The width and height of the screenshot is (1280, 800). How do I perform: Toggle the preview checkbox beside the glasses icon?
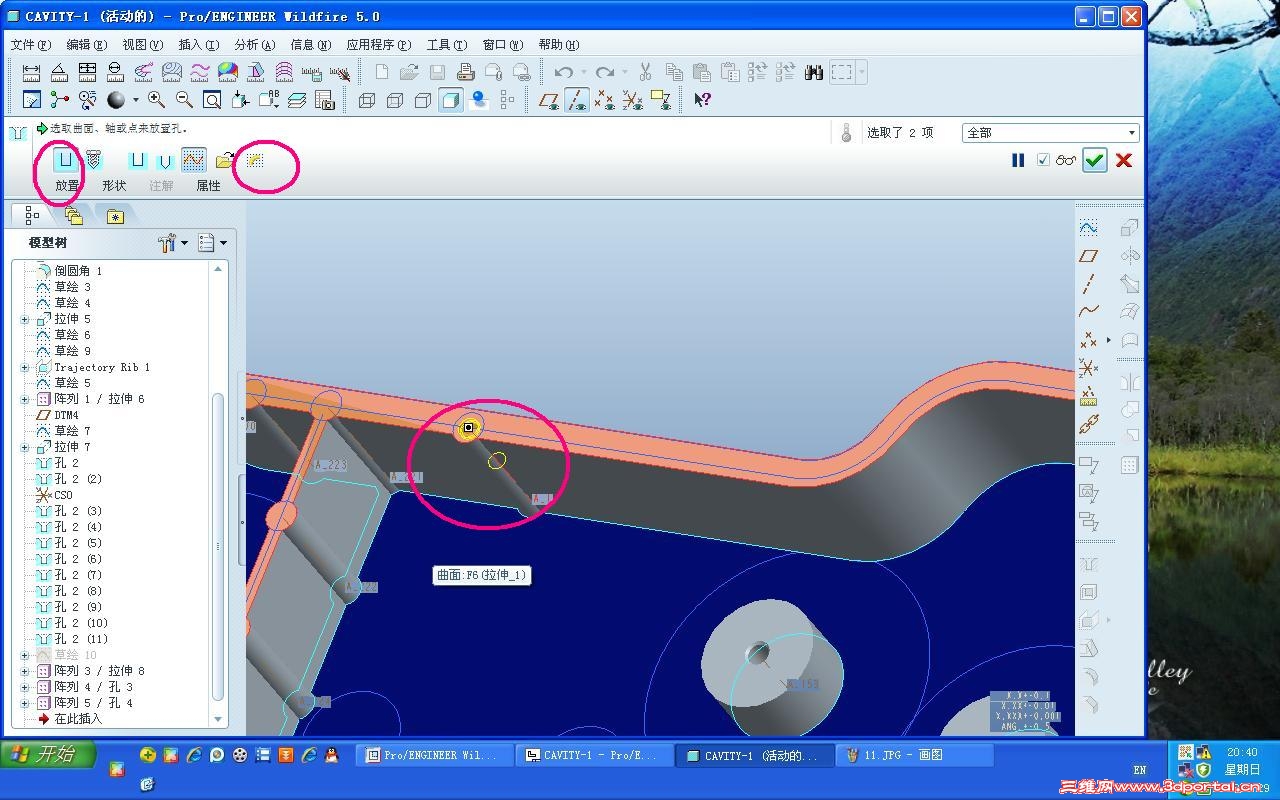point(1043,160)
